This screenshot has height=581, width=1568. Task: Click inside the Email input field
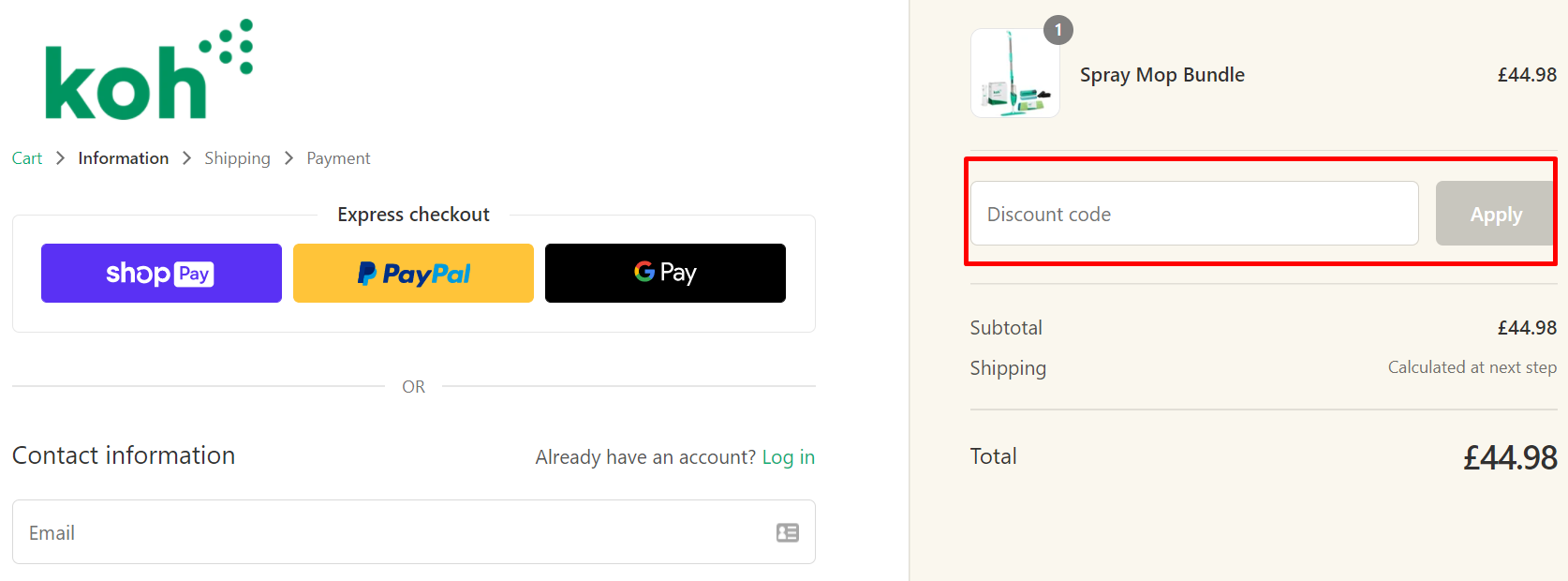pyautogui.click(x=375, y=532)
